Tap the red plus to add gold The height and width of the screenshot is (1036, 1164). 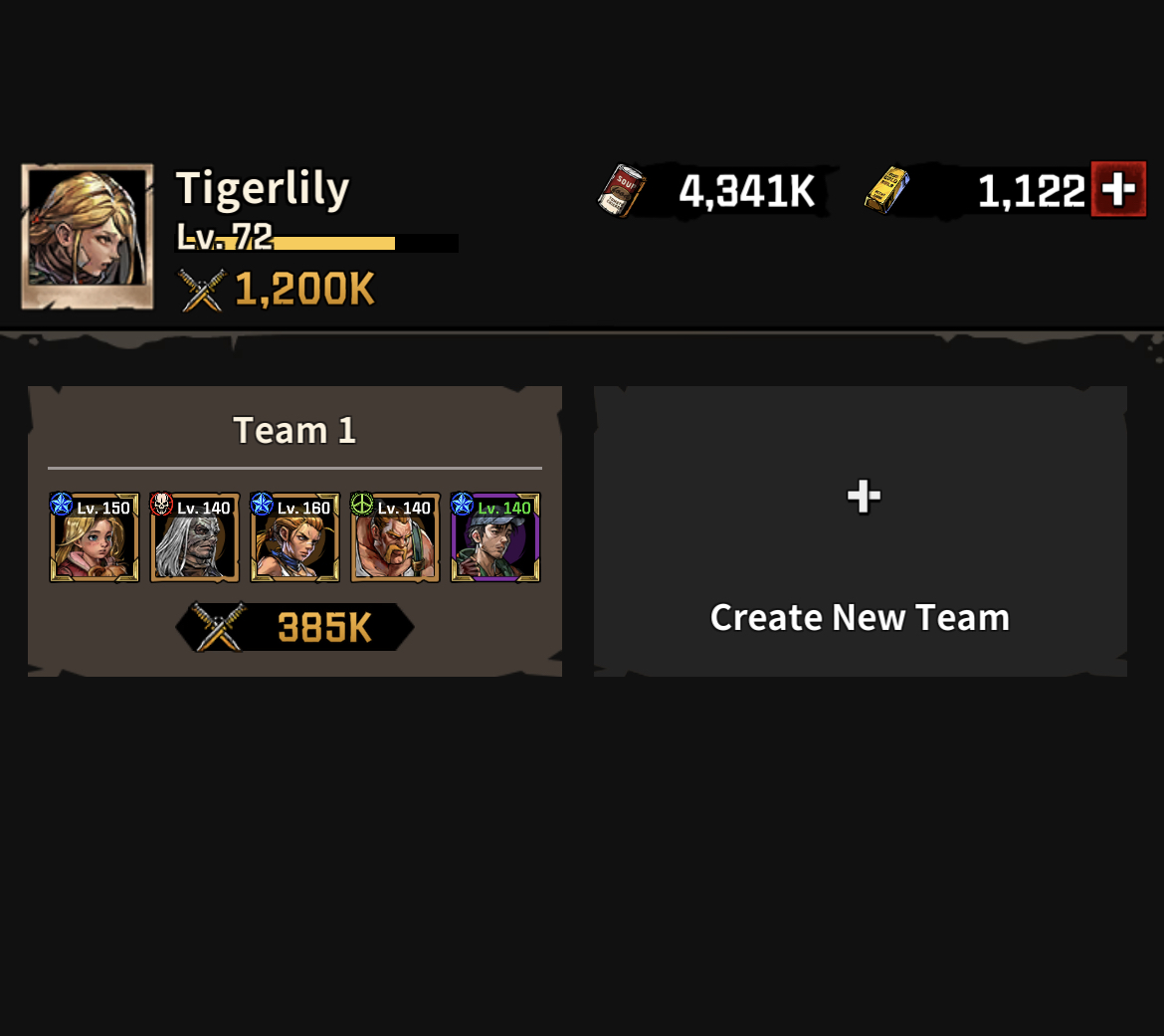point(1118,189)
